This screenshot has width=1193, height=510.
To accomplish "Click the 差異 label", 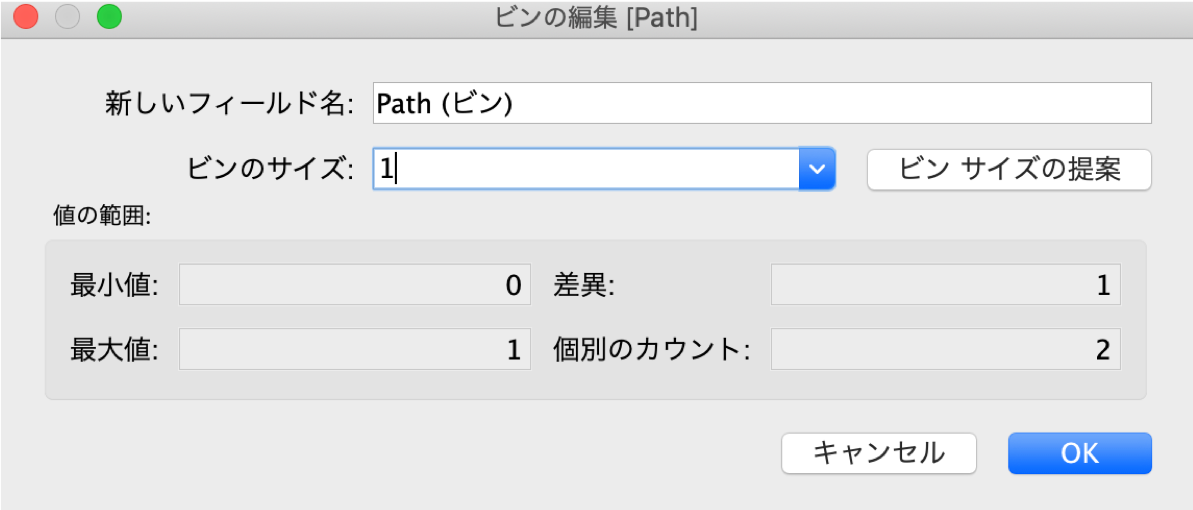I will coord(584,286).
